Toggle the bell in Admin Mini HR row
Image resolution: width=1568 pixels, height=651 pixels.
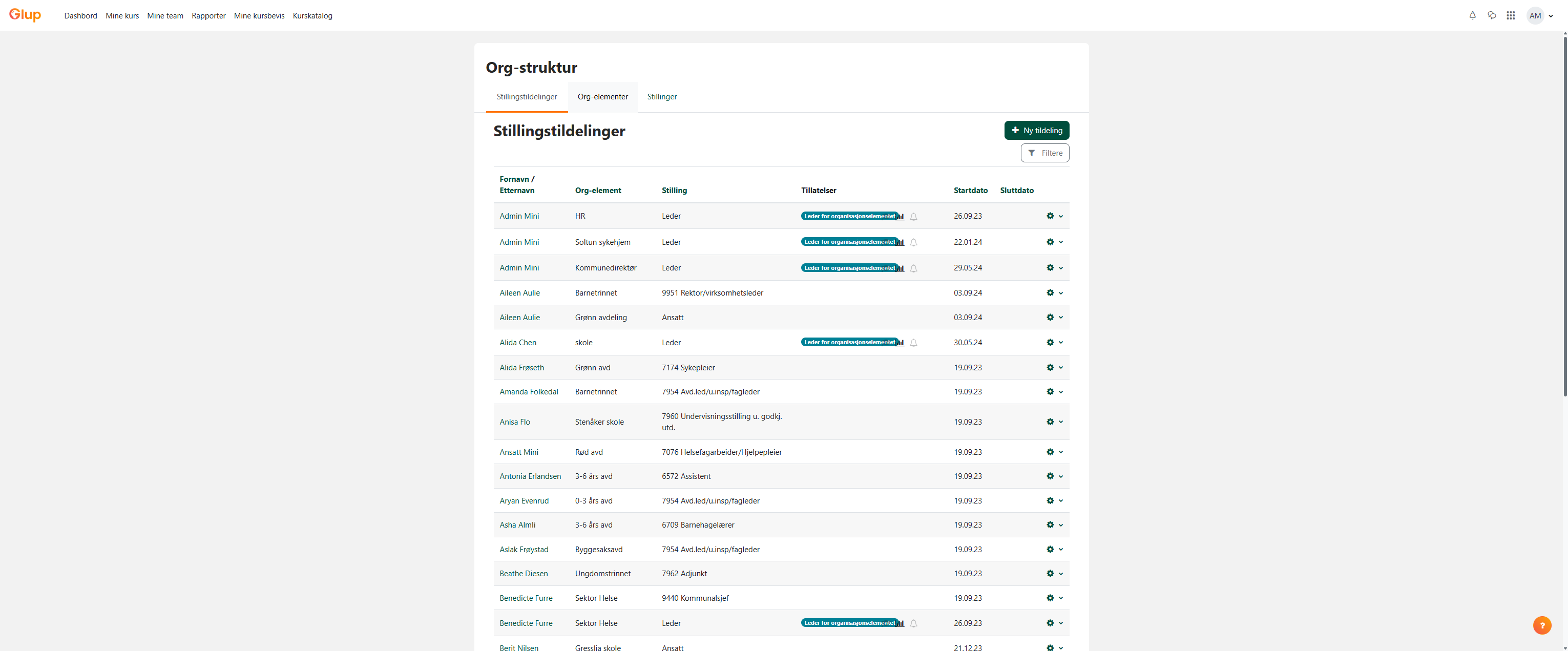click(913, 217)
